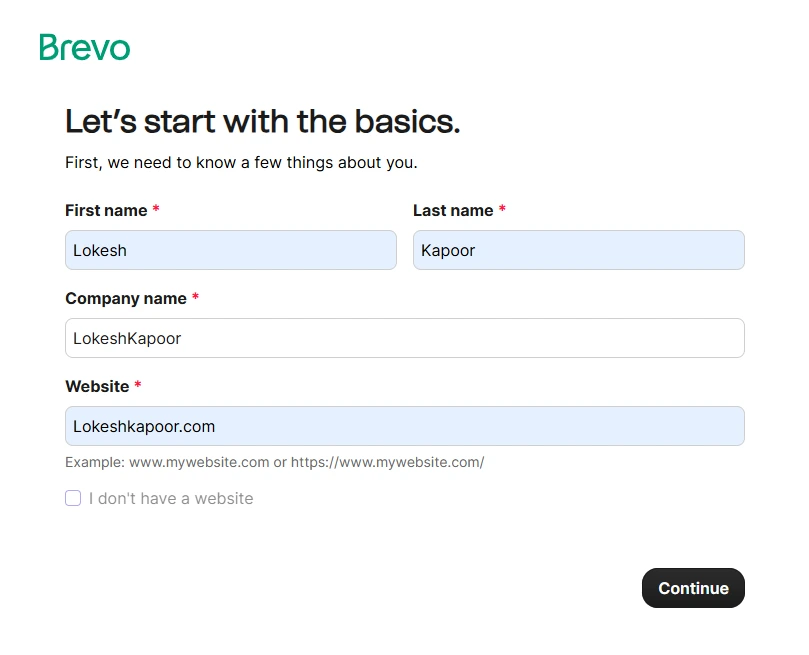Screen dimensions: 809x655
Task: Click the "Company name" field label
Action: tap(125, 298)
